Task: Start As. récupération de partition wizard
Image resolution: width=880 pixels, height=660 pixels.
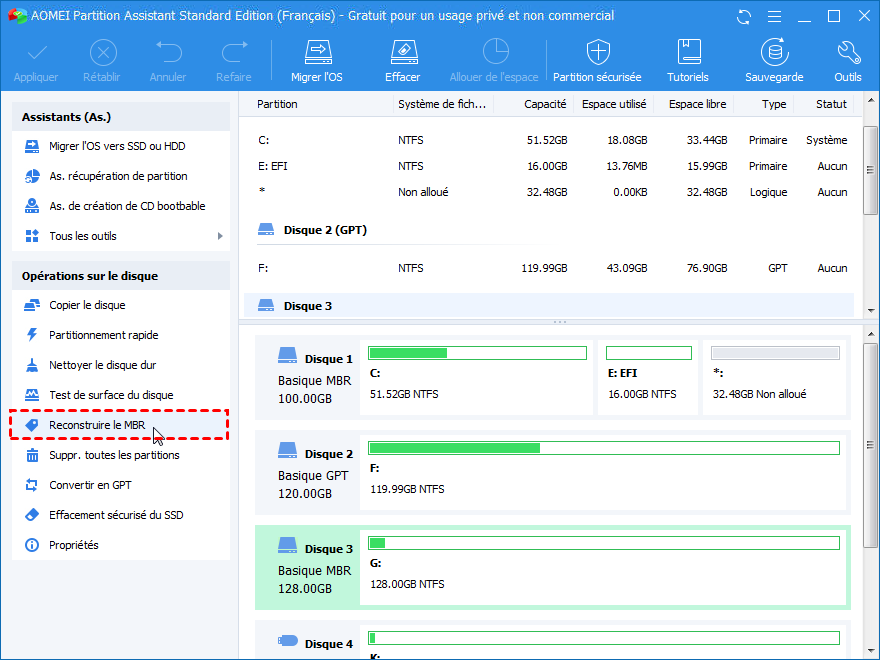Action: [x=121, y=176]
